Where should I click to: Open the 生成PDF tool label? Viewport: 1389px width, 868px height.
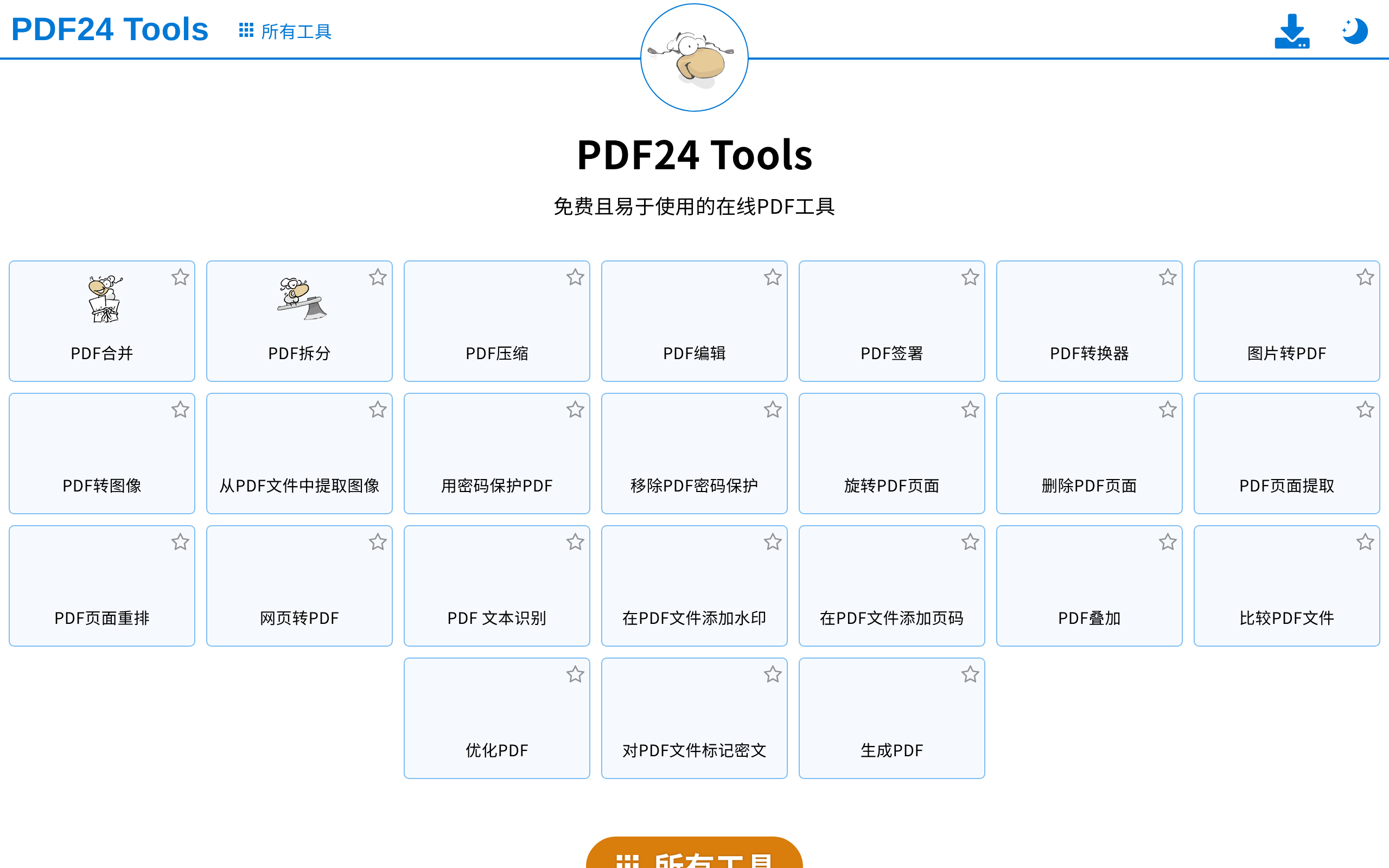tap(892, 750)
